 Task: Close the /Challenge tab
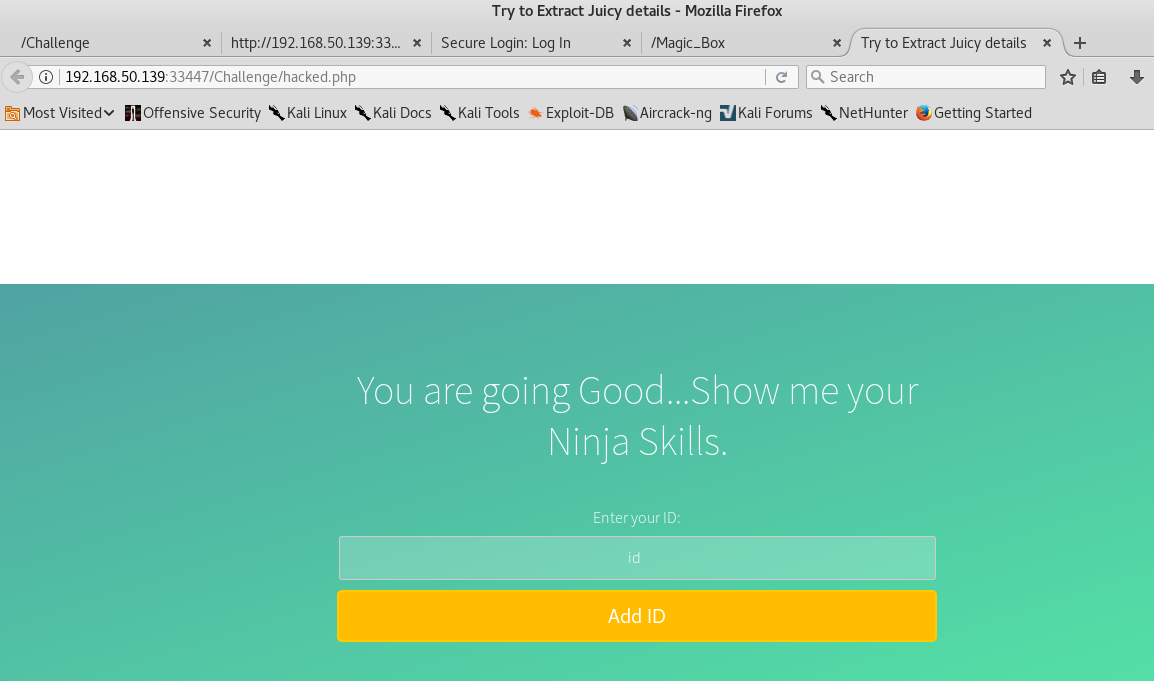[x=207, y=43]
